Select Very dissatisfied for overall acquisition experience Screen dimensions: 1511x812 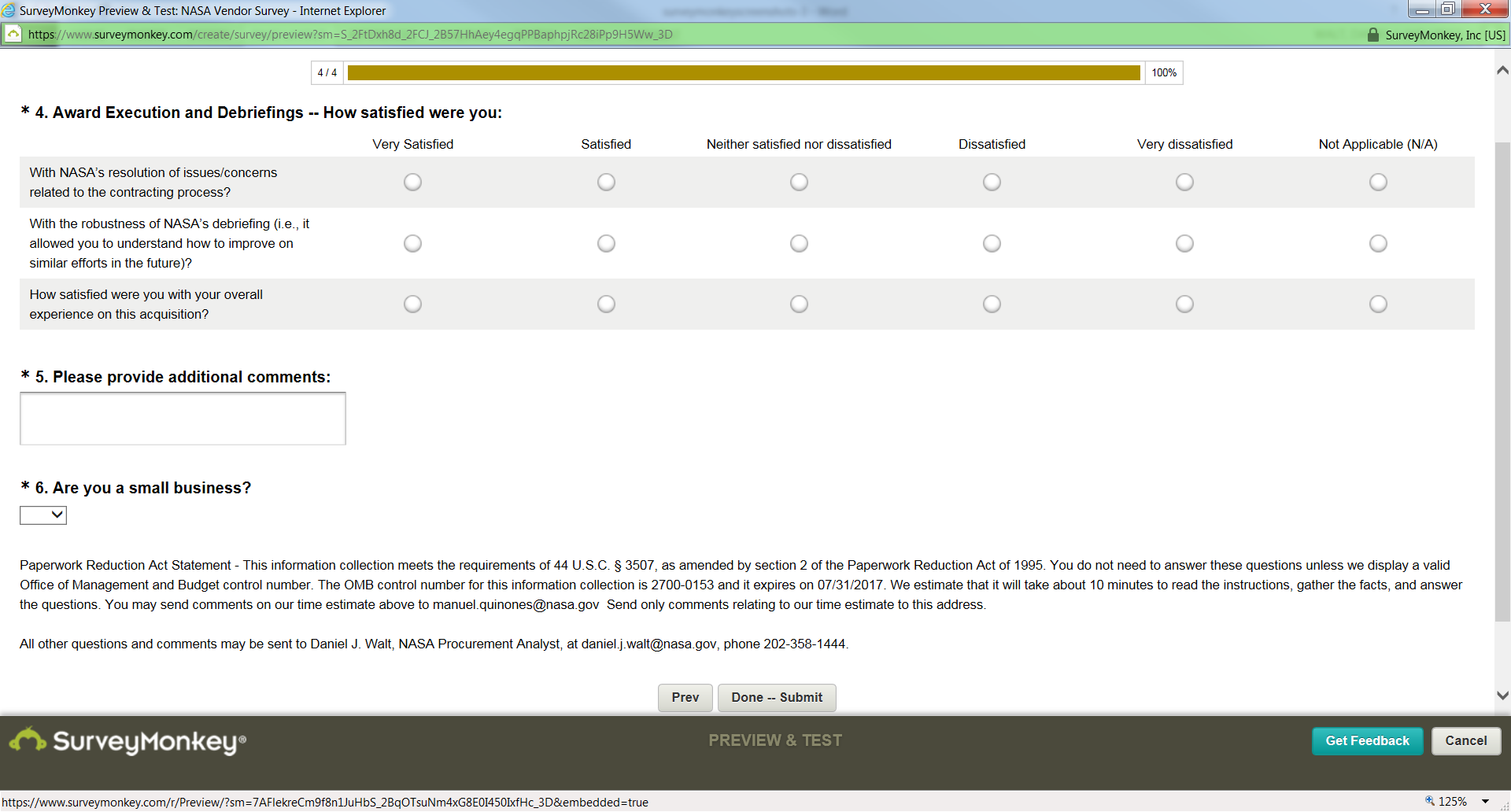pyautogui.click(x=1184, y=304)
